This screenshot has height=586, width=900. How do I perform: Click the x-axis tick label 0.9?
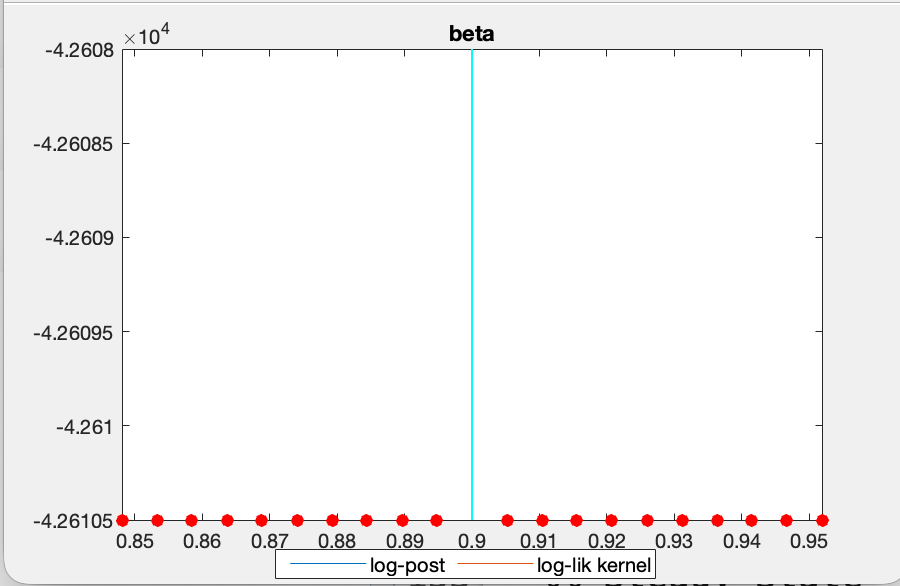tap(472, 542)
